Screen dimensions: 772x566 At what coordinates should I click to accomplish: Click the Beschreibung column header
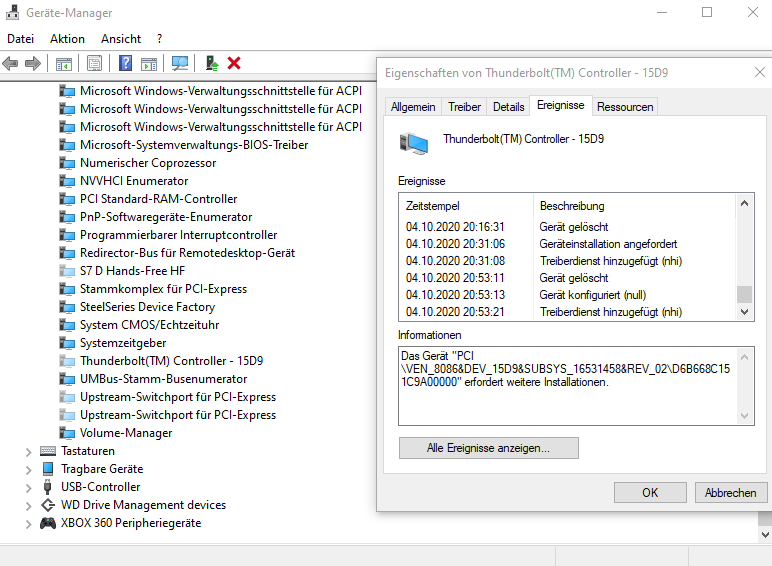point(635,206)
